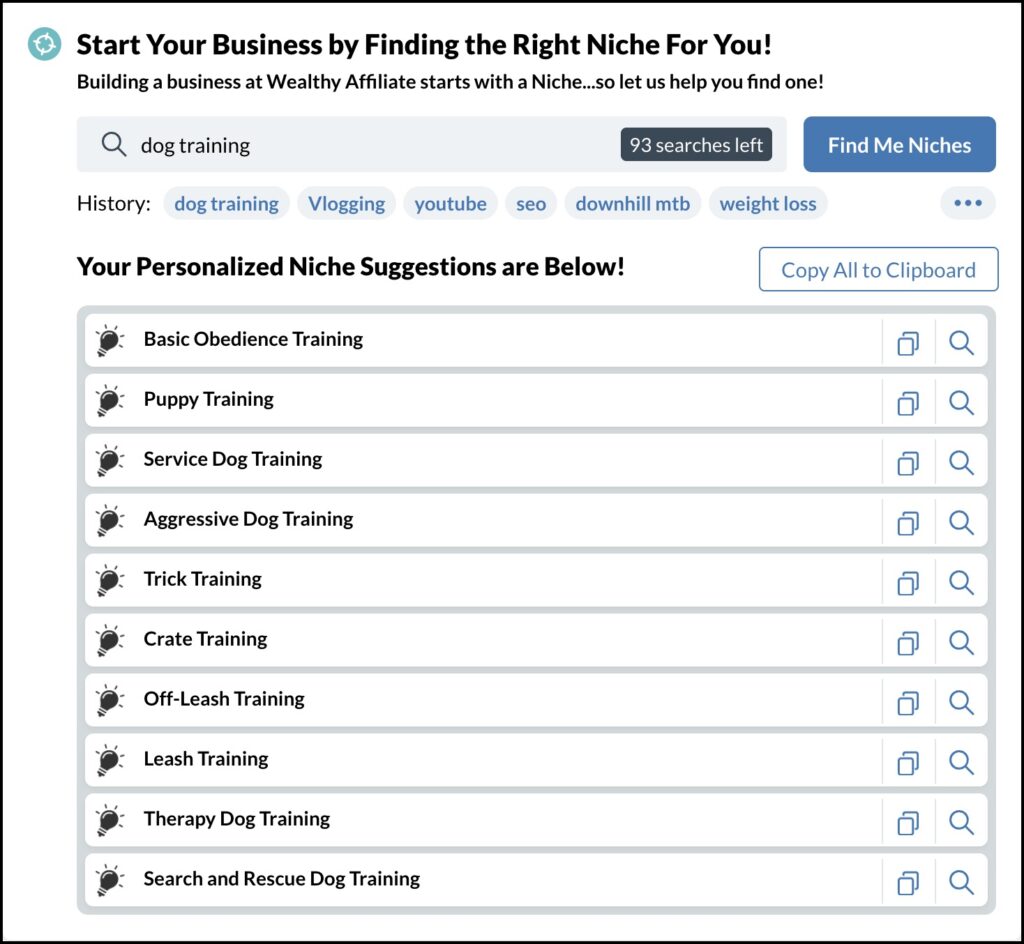Viewport: 1024px width, 944px height.
Task: Copy the Service Dog Training niche
Action: [908, 463]
